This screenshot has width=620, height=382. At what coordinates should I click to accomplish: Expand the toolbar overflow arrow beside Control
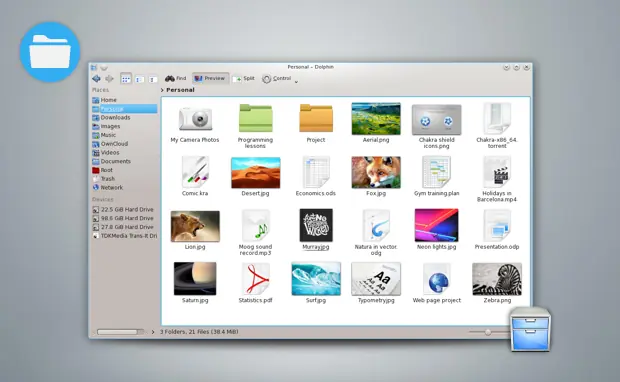pyautogui.click(x=296, y=82)
